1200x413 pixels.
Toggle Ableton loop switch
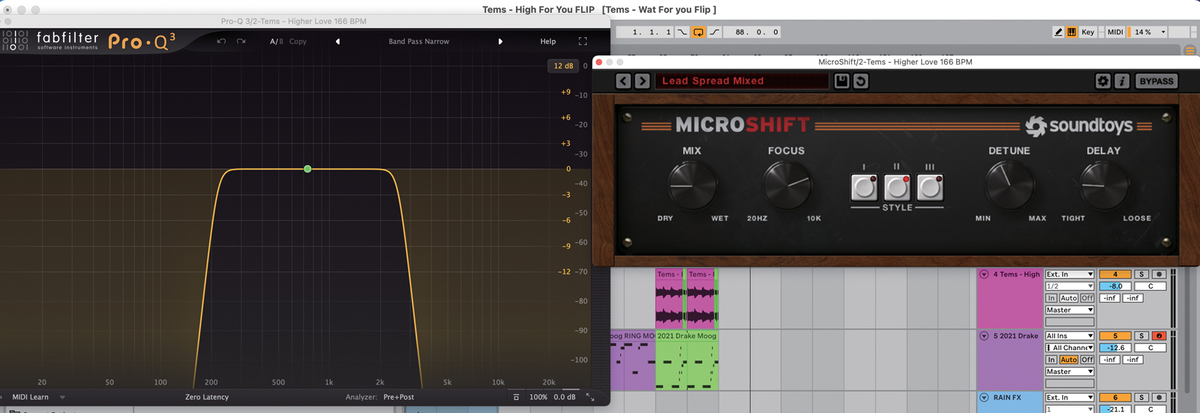tap(699, 32)
